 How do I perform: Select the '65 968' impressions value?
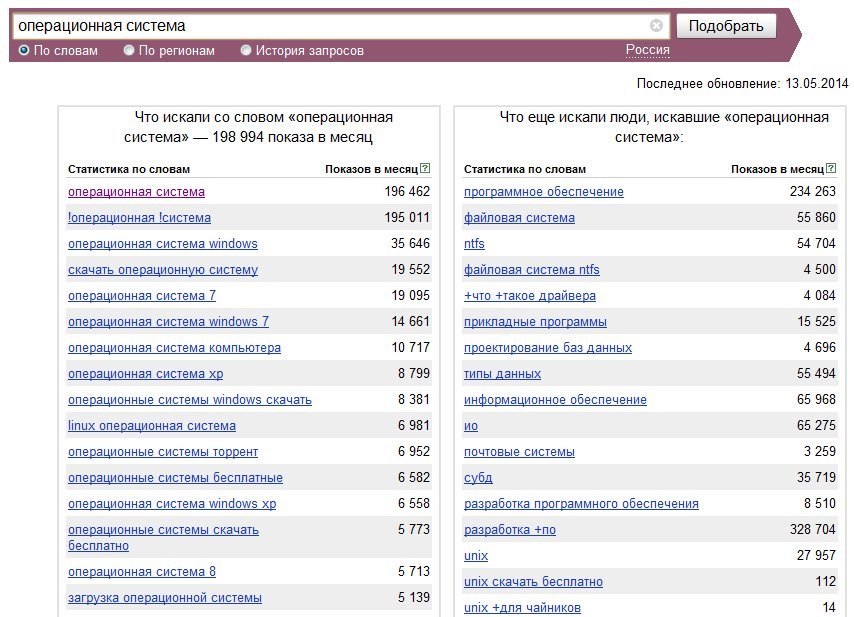(x=816, y=400)
